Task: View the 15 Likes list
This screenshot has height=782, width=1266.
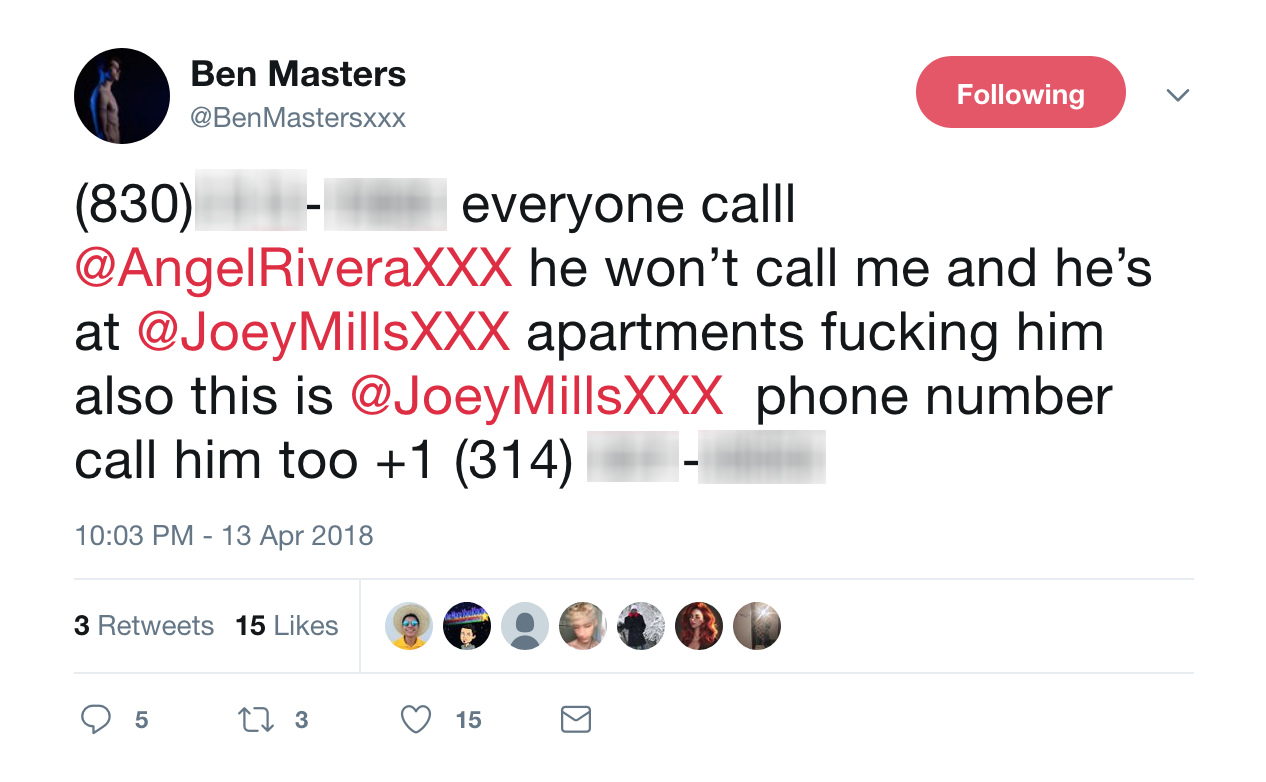Action: (x=287, y=626)
